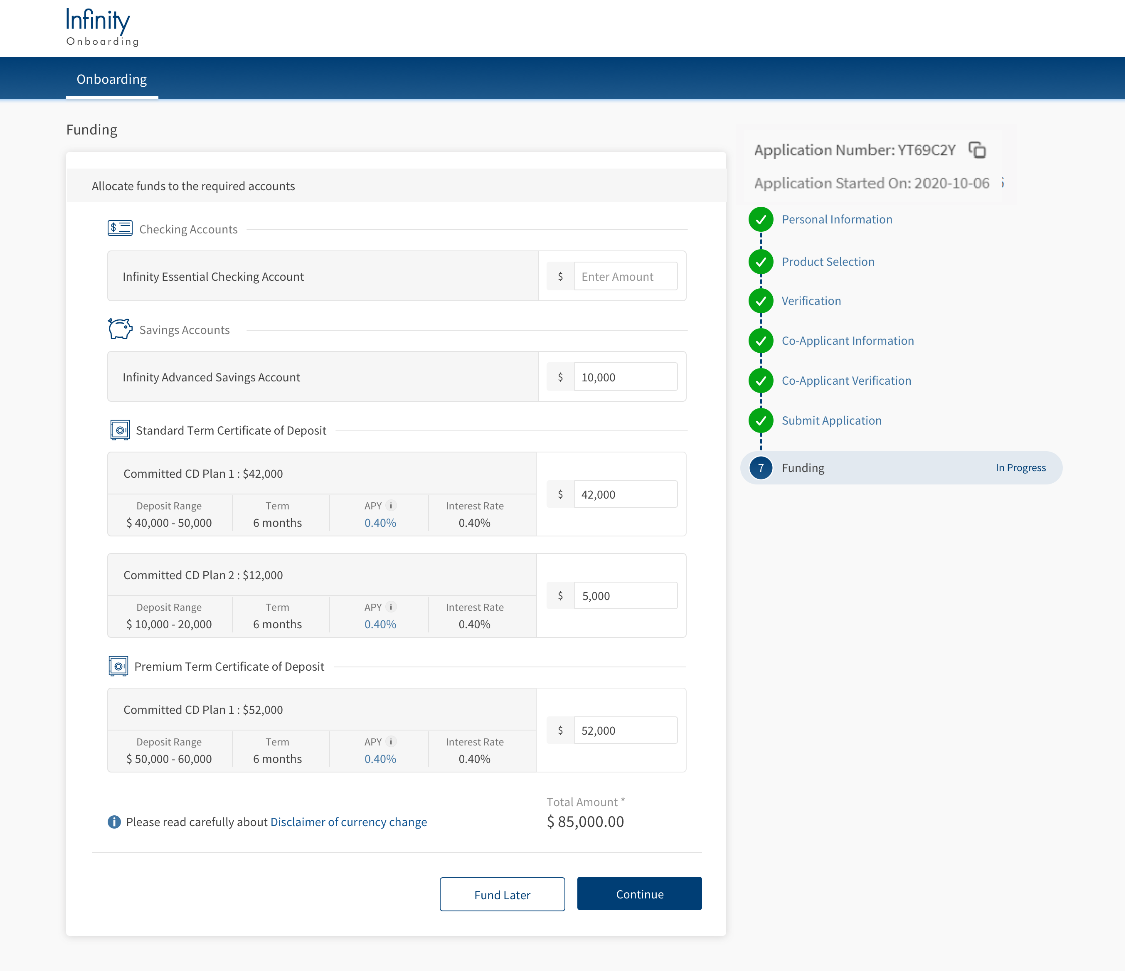The width and height of the screenshot is (1125, 971).
Task: Click the Premium Term Certificate safe icon
Action: click(119, 666)
